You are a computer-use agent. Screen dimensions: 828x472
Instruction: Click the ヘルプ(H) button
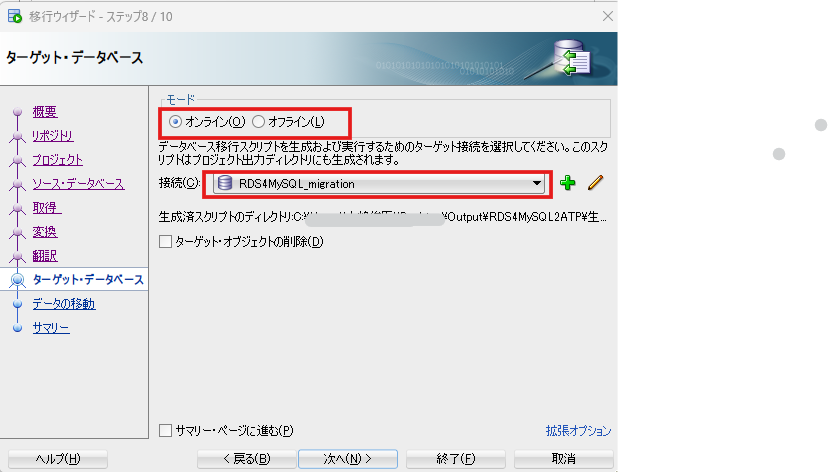click(58, 459)
